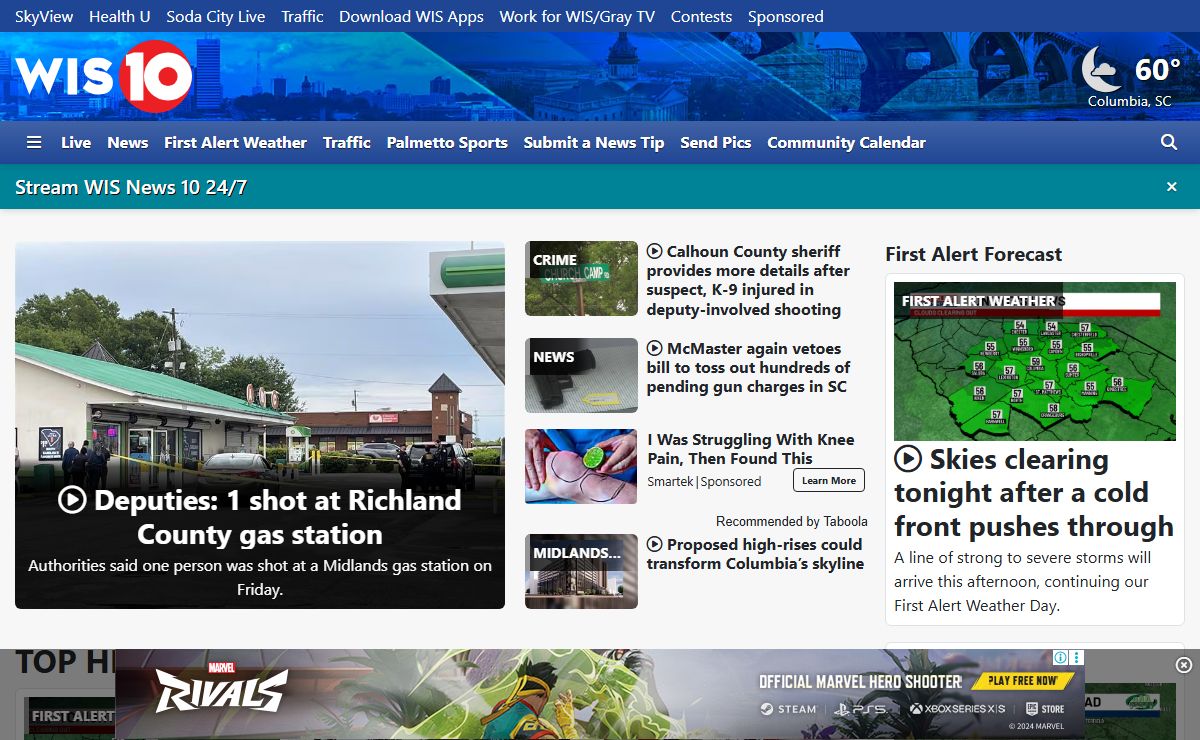Click the AdChoices info icon on the ad
This screenshot has width=1200, height=740.
(x=1060, y=657)
